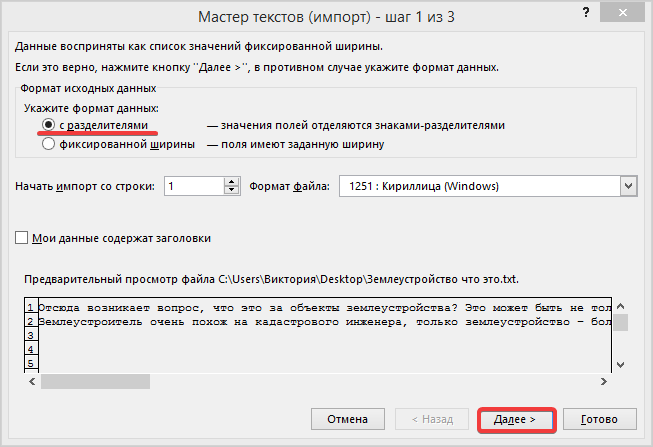Click the start import row number field

195,186
